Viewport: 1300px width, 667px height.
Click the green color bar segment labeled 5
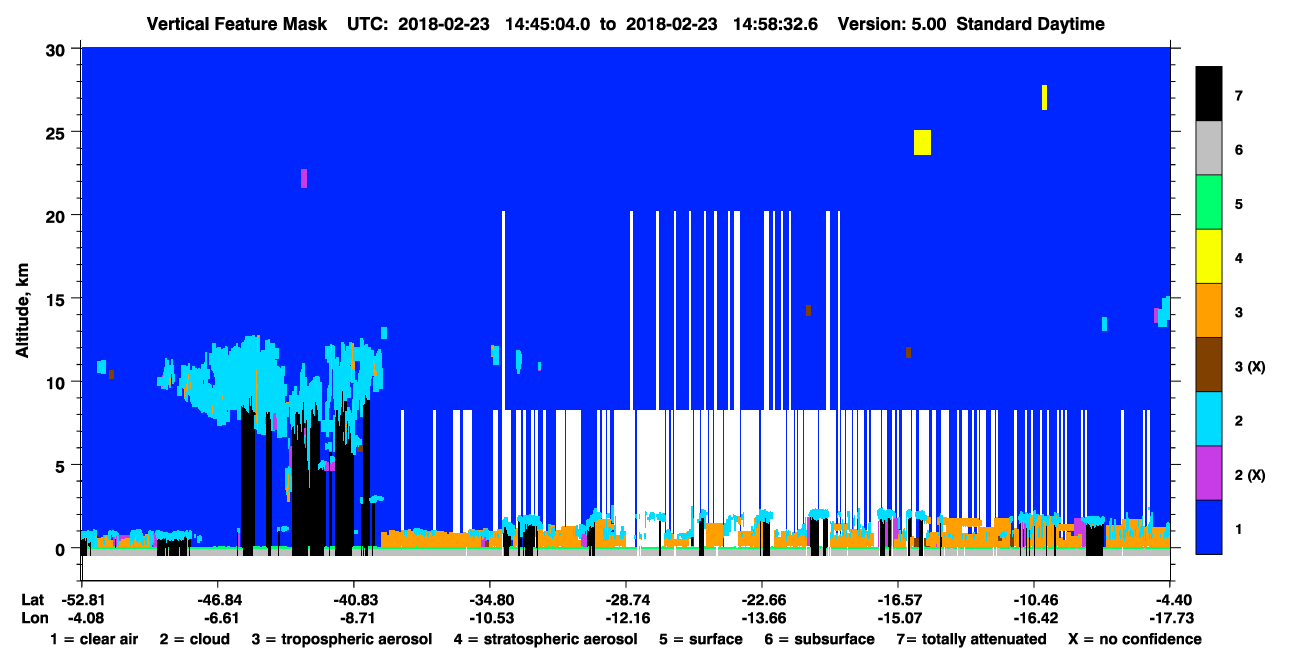[1209, 202]
